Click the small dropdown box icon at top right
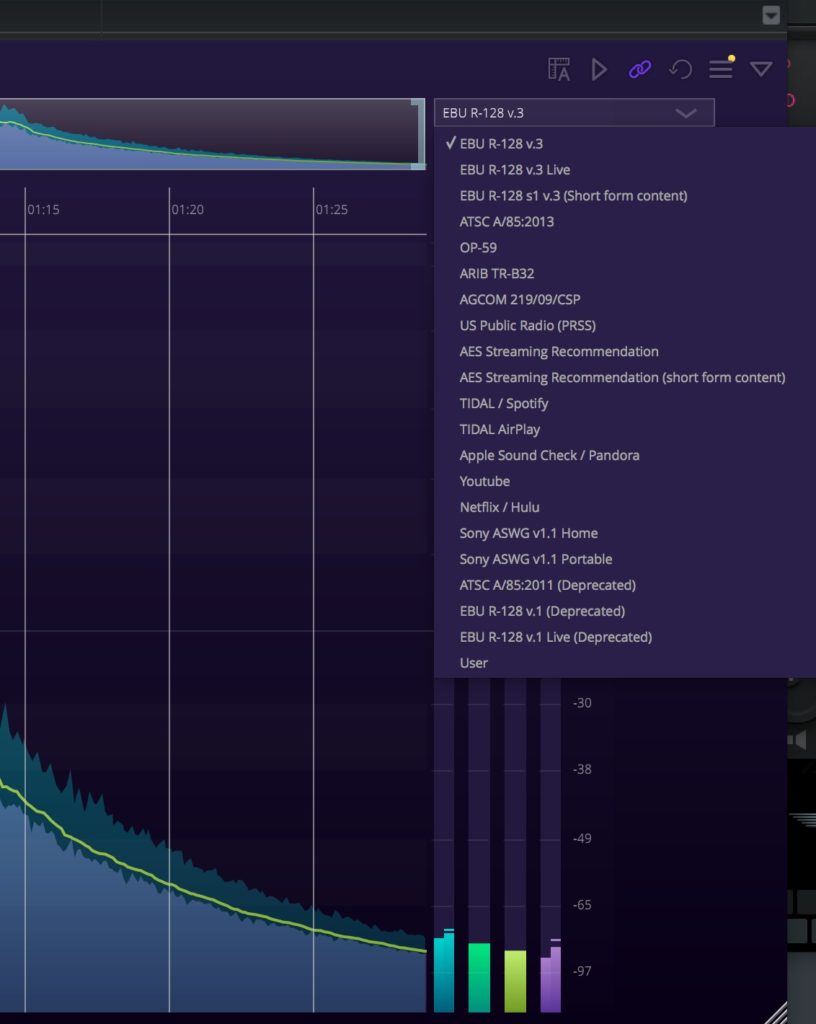Screen dimensions: 816x1024 [x=771, y=15]
